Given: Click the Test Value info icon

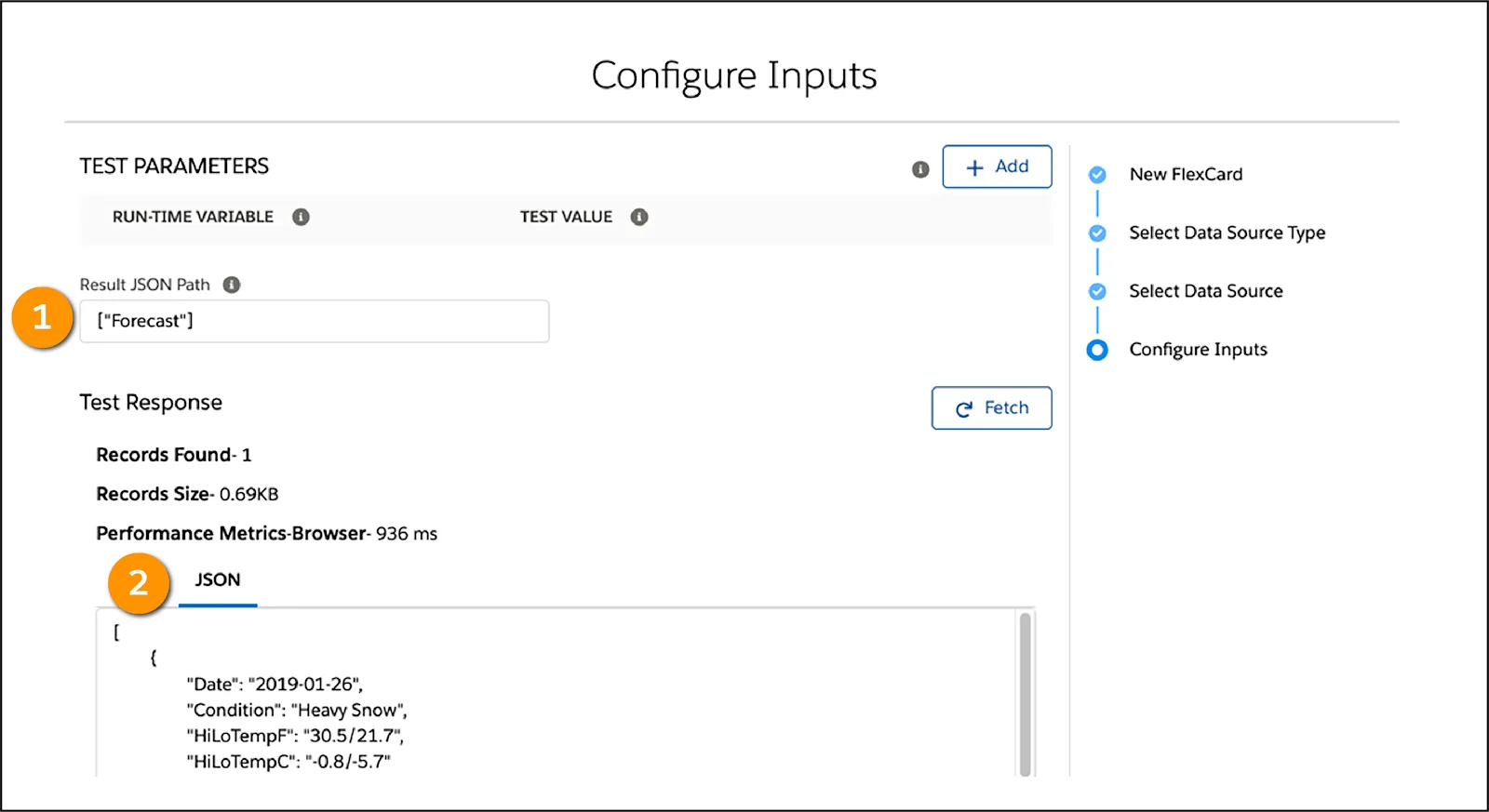Looking at the screenshot, I should (638, 217).
